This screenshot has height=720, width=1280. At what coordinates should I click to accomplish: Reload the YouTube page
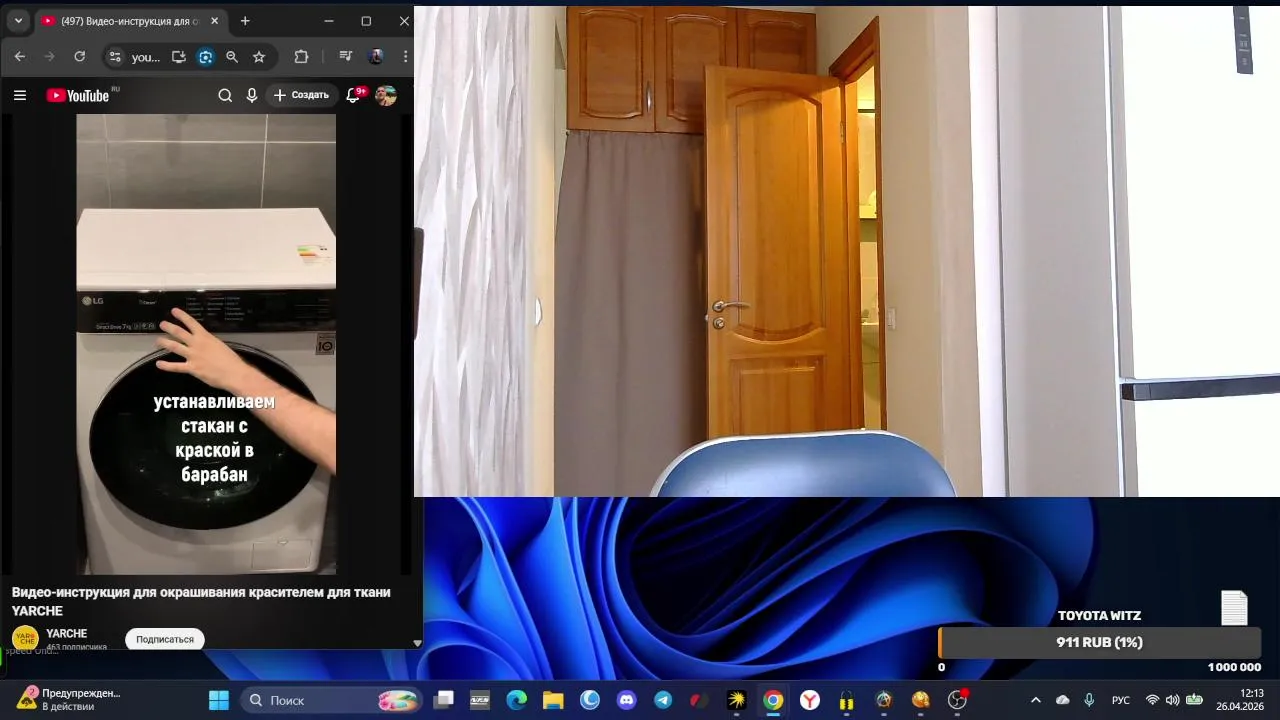[x=79, y=57]
